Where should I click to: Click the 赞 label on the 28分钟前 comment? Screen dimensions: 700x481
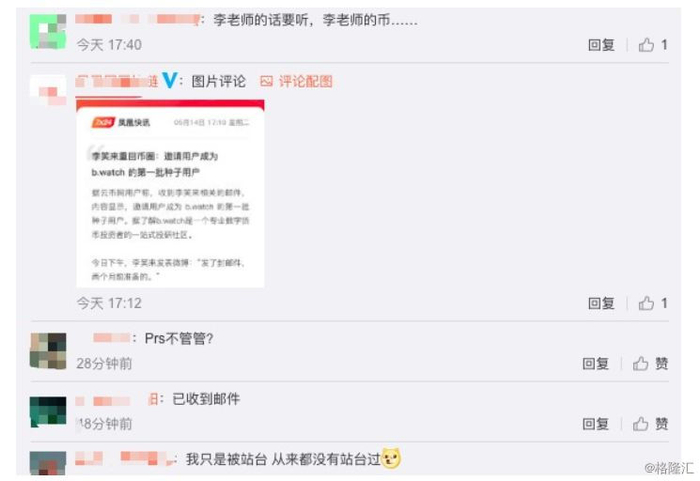coord(662,364)
